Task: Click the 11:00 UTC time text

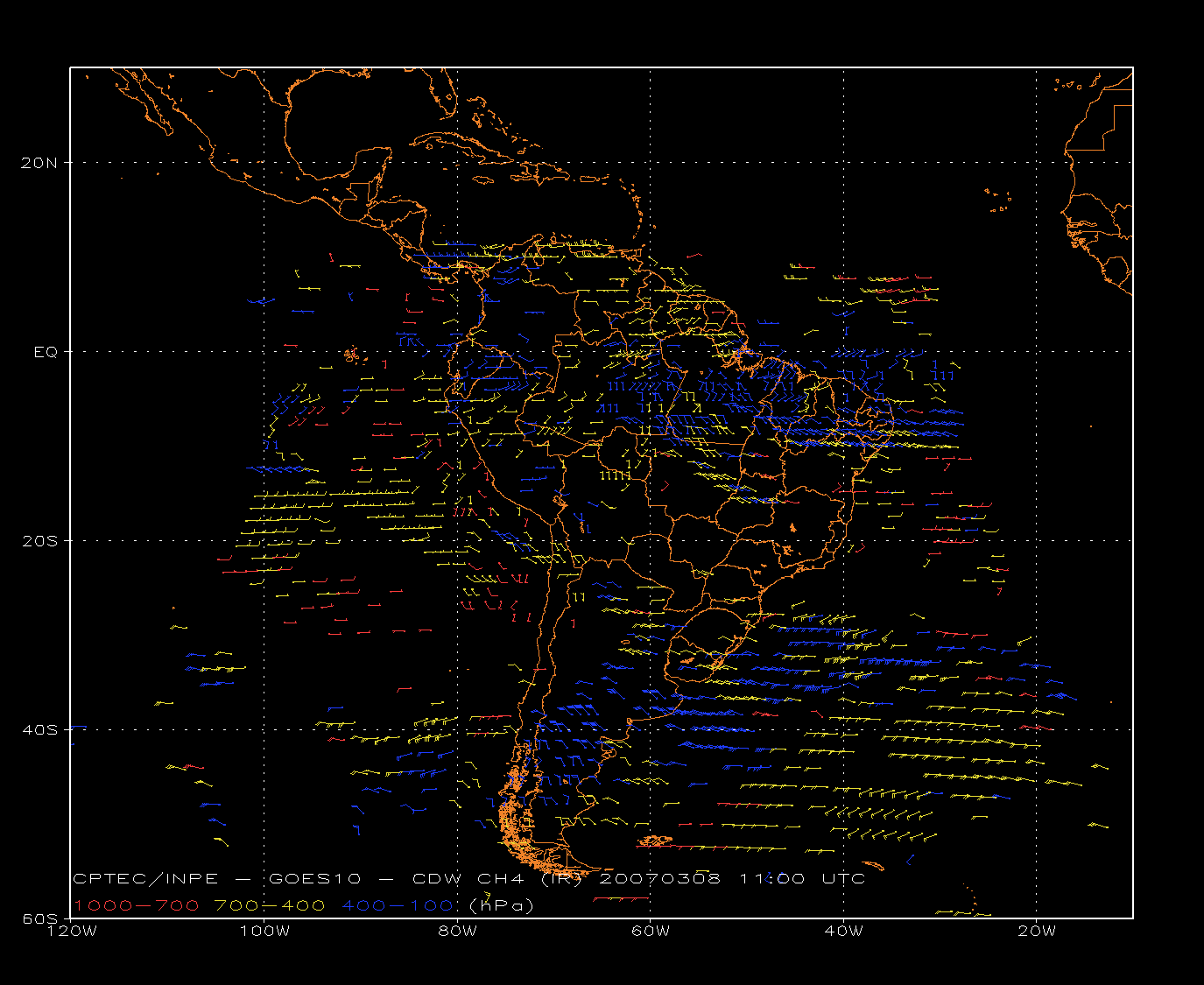Action: (802, 878)
